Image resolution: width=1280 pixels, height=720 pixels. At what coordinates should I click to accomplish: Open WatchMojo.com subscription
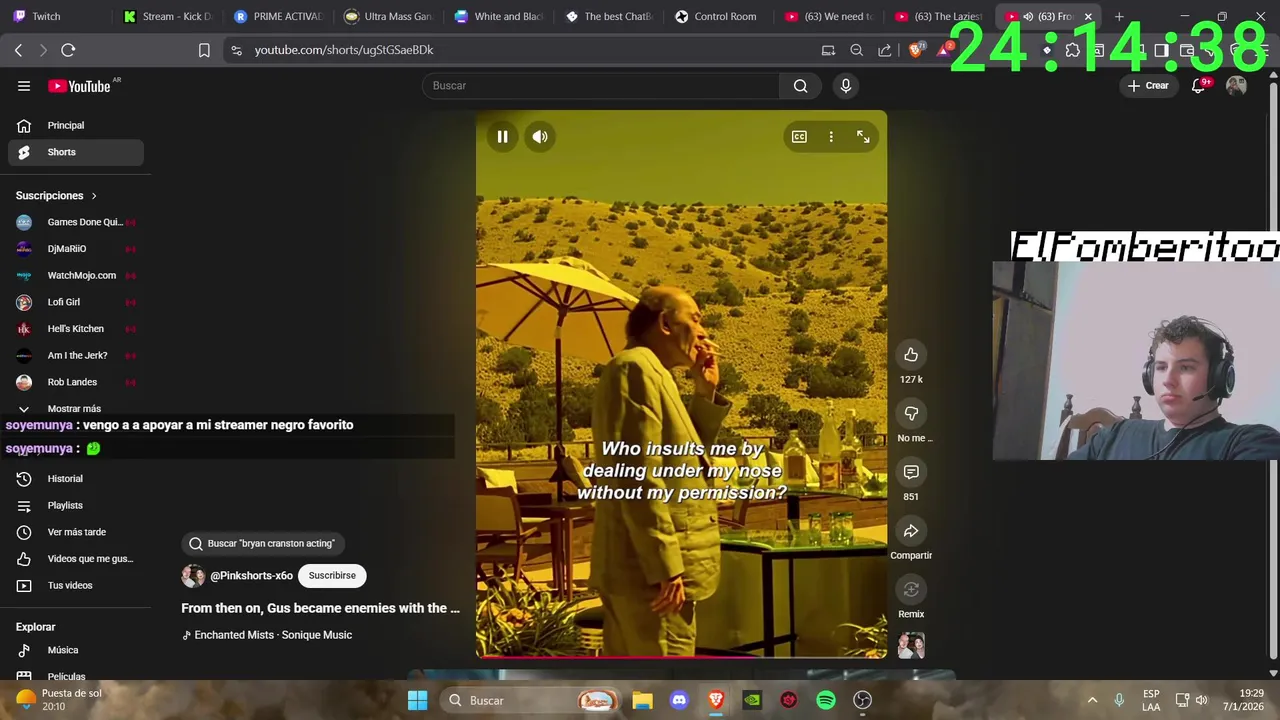tap(76, 275)
